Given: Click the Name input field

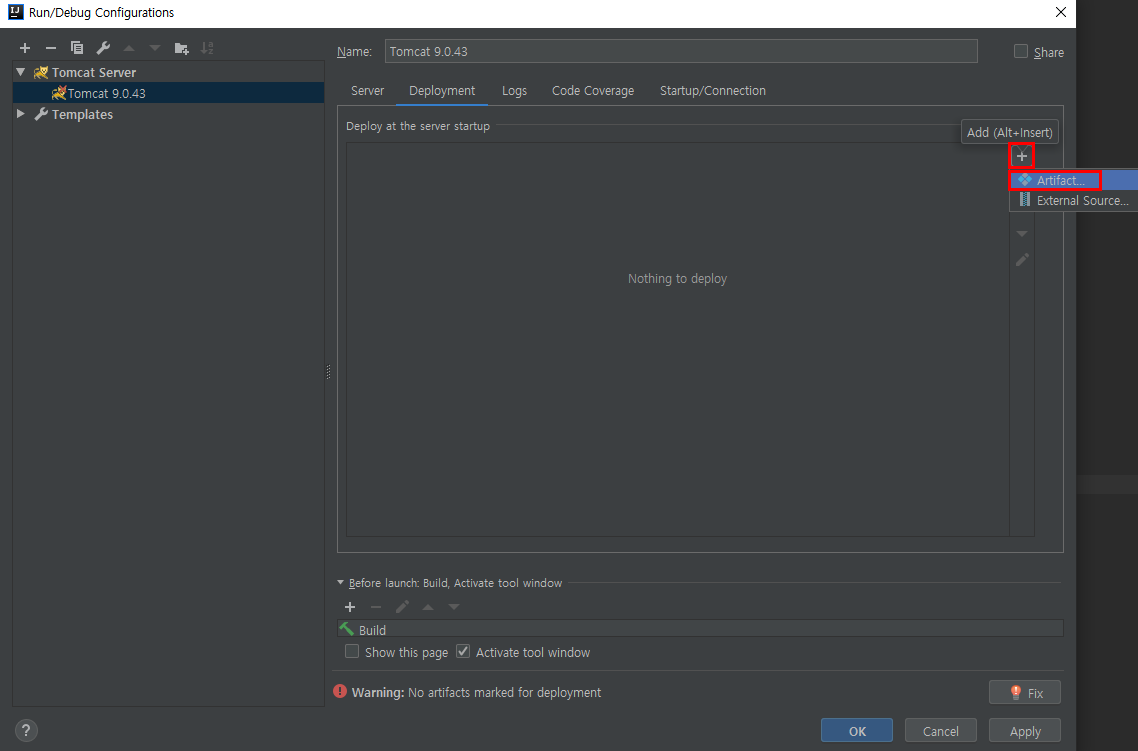Looking at the screenshot, I should tap(681, 51).
